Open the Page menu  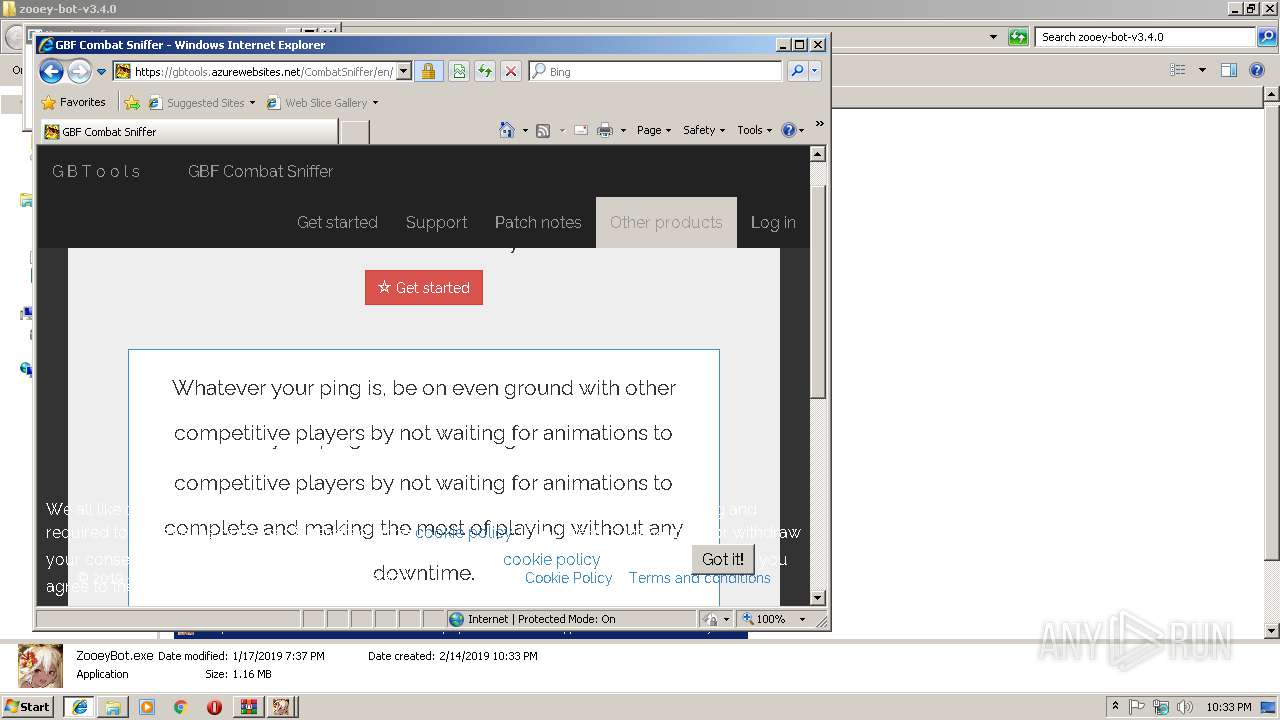click(x=654, y=130)
